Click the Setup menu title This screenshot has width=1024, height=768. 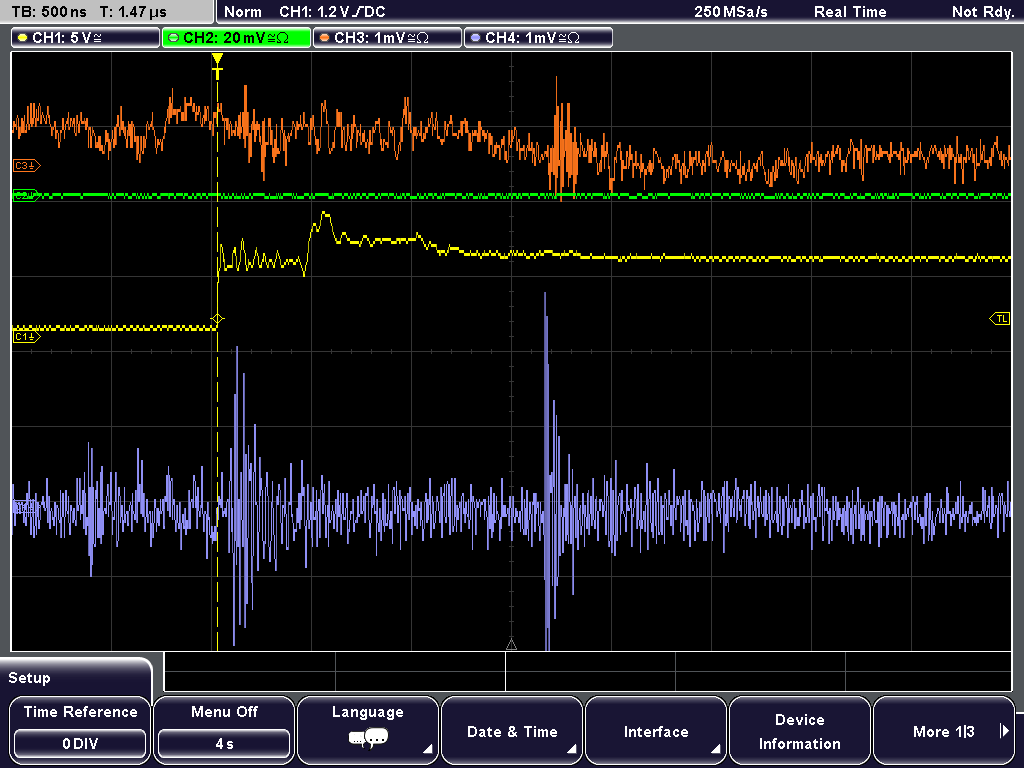pyautogui.click(x=29, y=678)
